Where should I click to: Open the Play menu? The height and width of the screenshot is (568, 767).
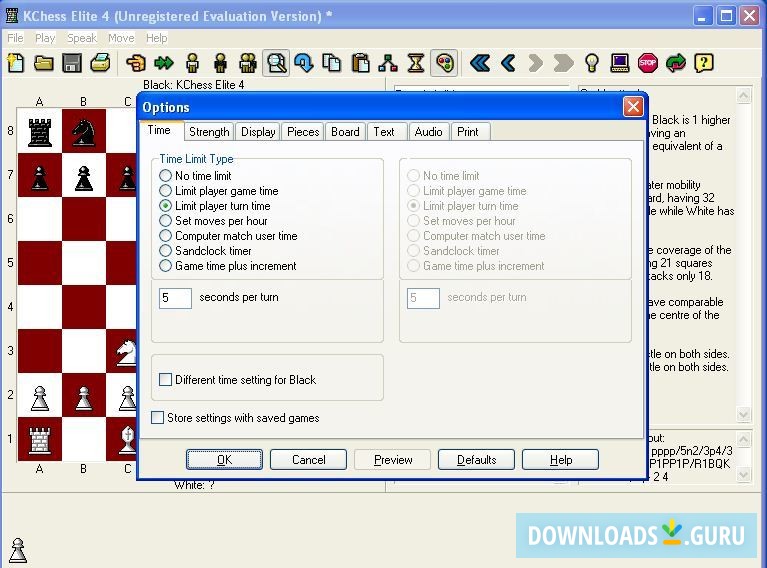point(45,38)
